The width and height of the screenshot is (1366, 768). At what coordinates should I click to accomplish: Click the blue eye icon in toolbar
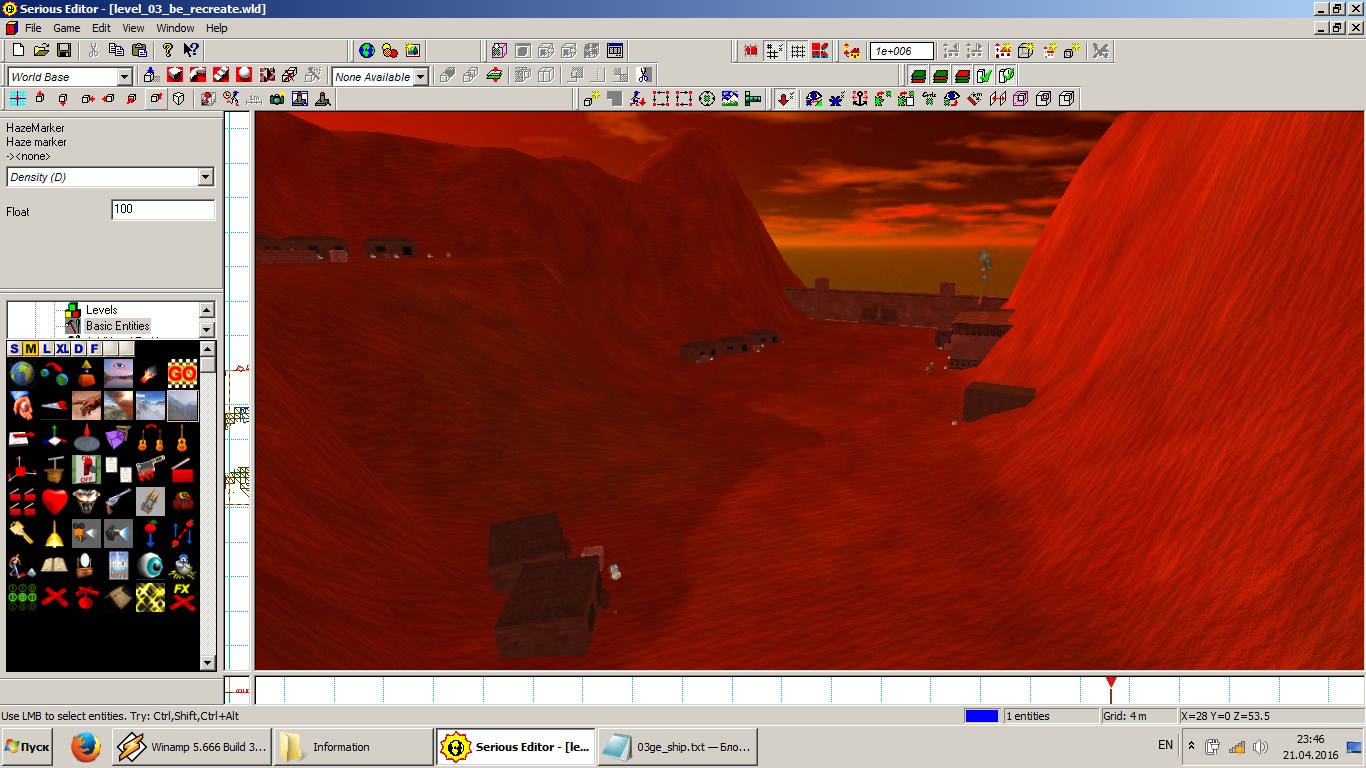pyautogui.click(x=814, y=99)
